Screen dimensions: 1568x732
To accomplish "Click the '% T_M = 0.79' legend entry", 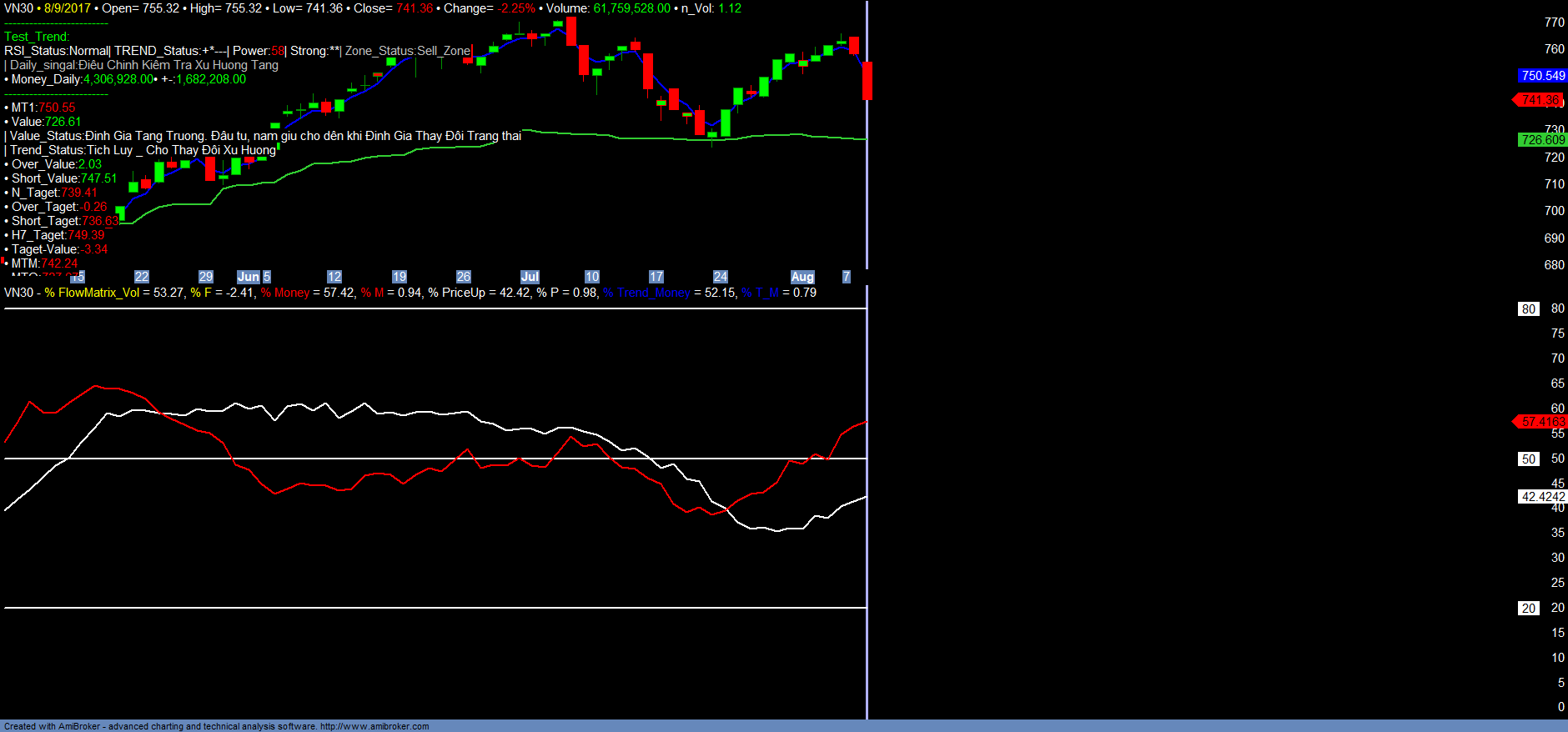I will (x=779, y=293).
